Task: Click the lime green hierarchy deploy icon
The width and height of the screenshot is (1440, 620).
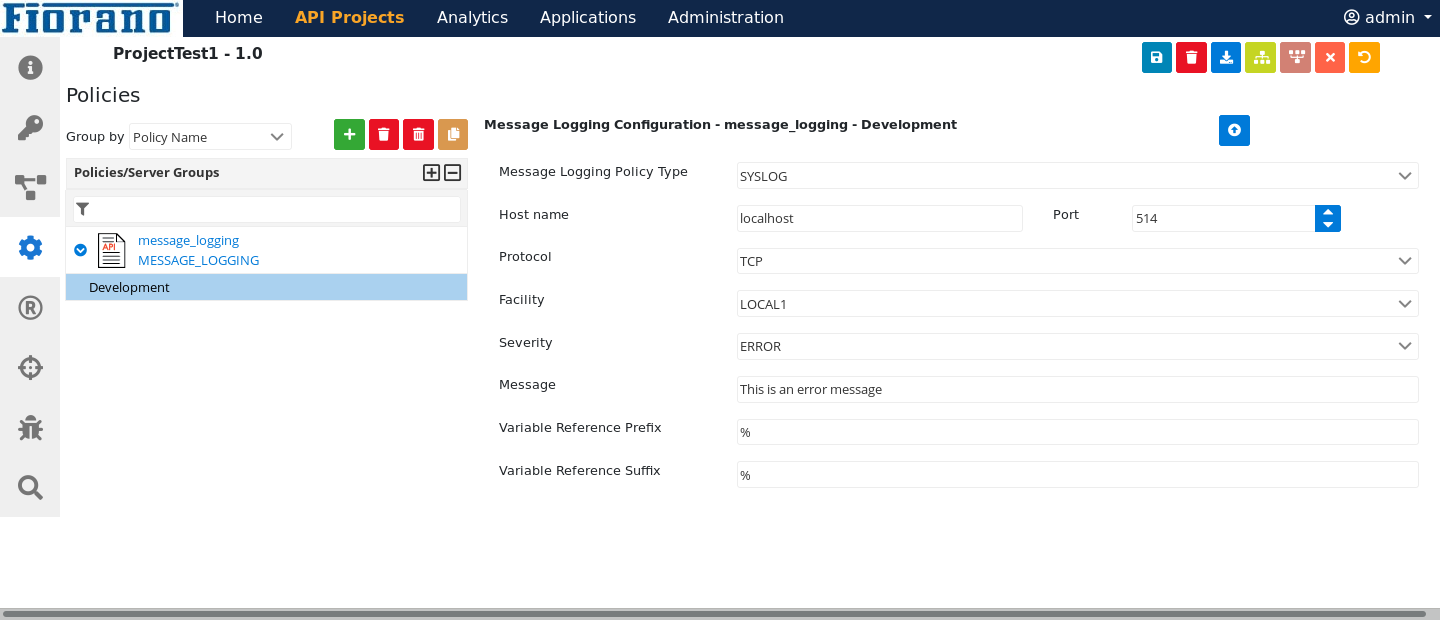Action: click(x=1260, y=58)
